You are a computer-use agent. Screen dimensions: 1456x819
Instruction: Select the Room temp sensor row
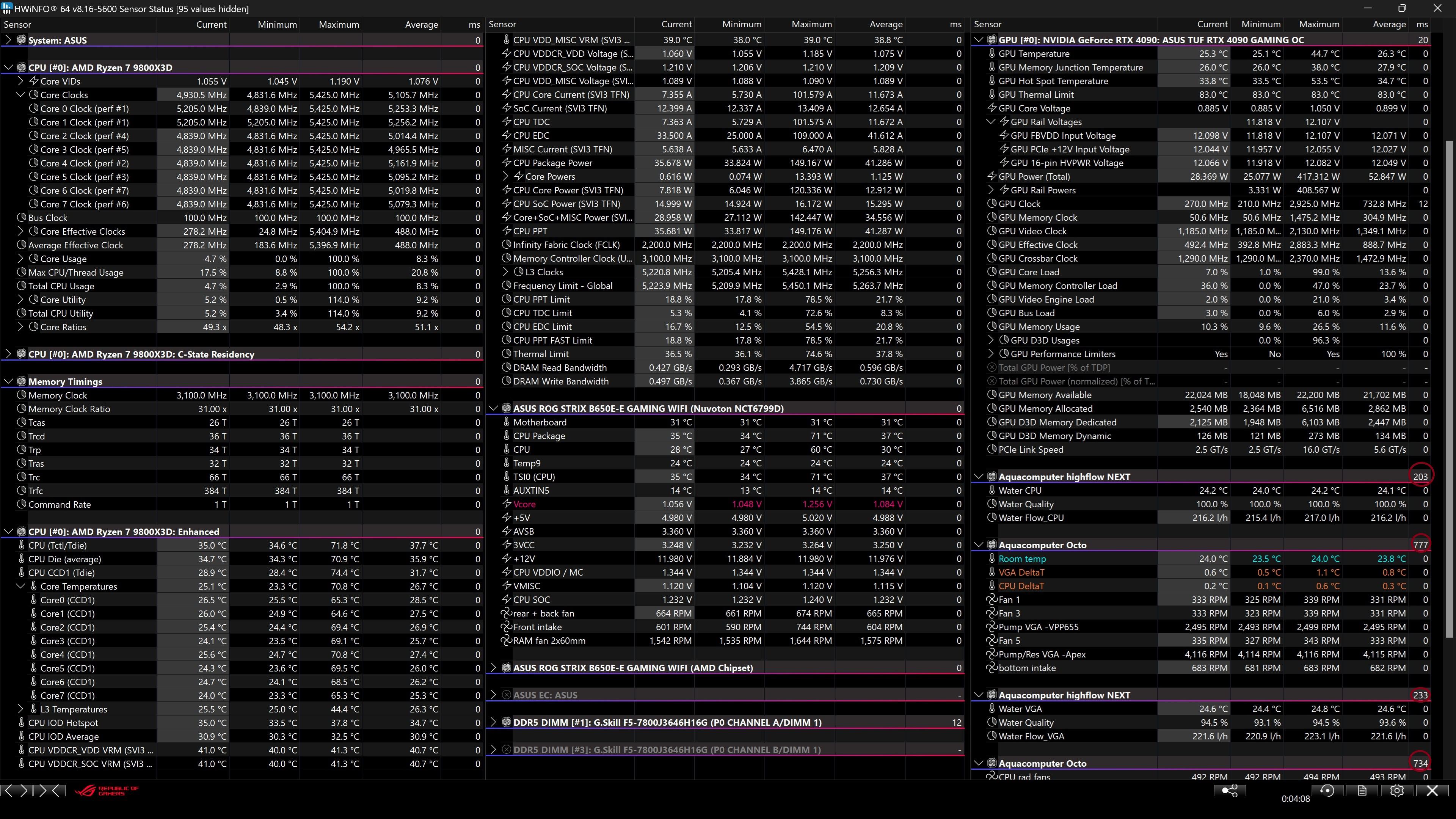1201,559
